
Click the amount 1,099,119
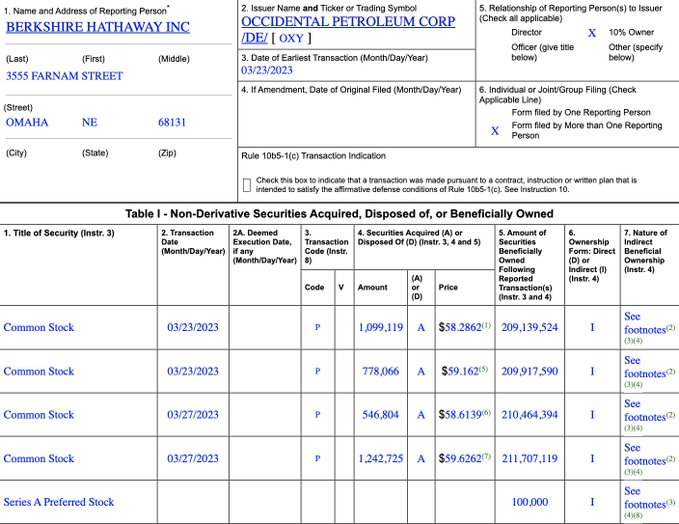381,327
